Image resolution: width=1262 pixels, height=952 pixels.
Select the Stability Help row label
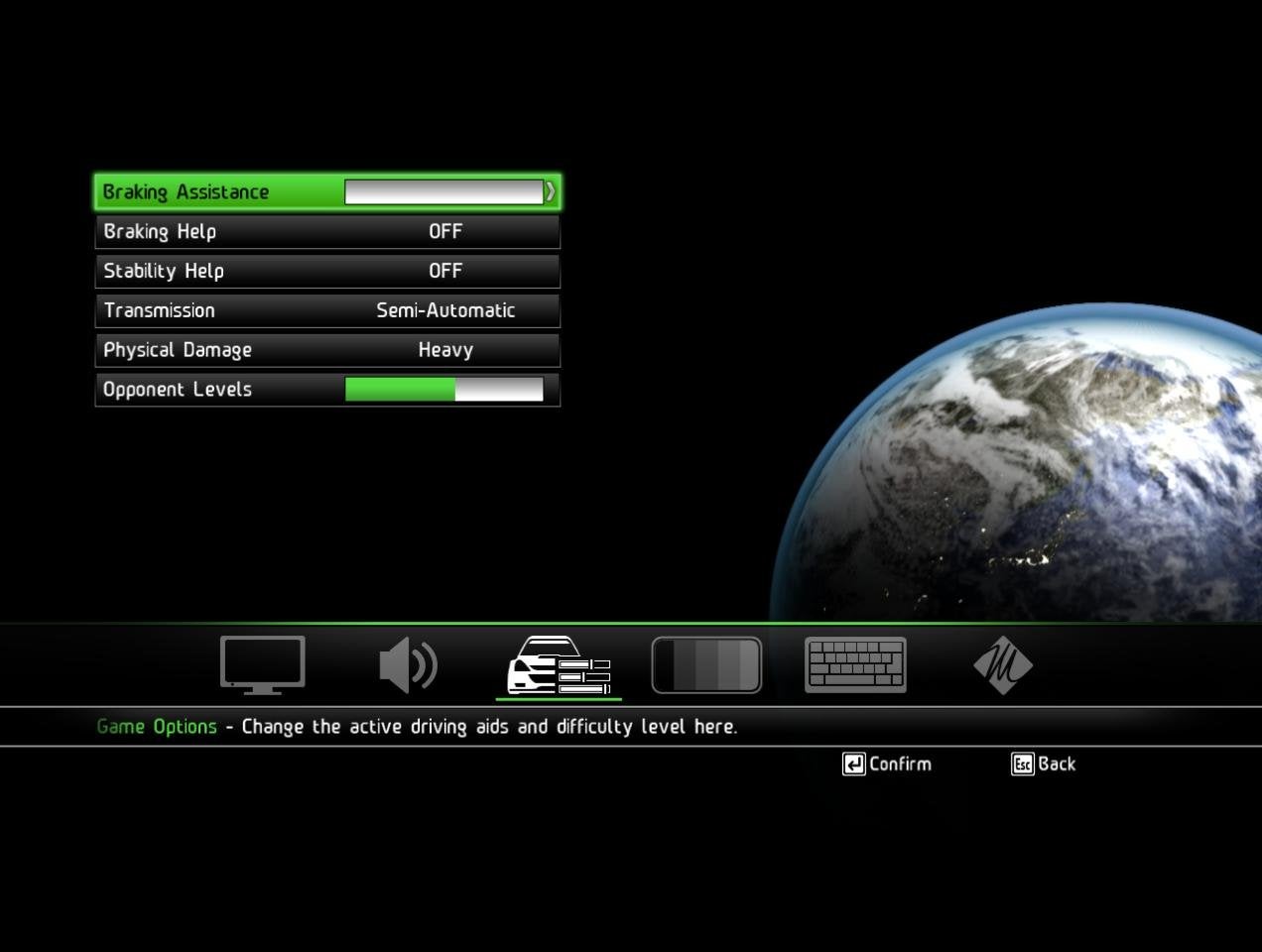pos(164,271)
